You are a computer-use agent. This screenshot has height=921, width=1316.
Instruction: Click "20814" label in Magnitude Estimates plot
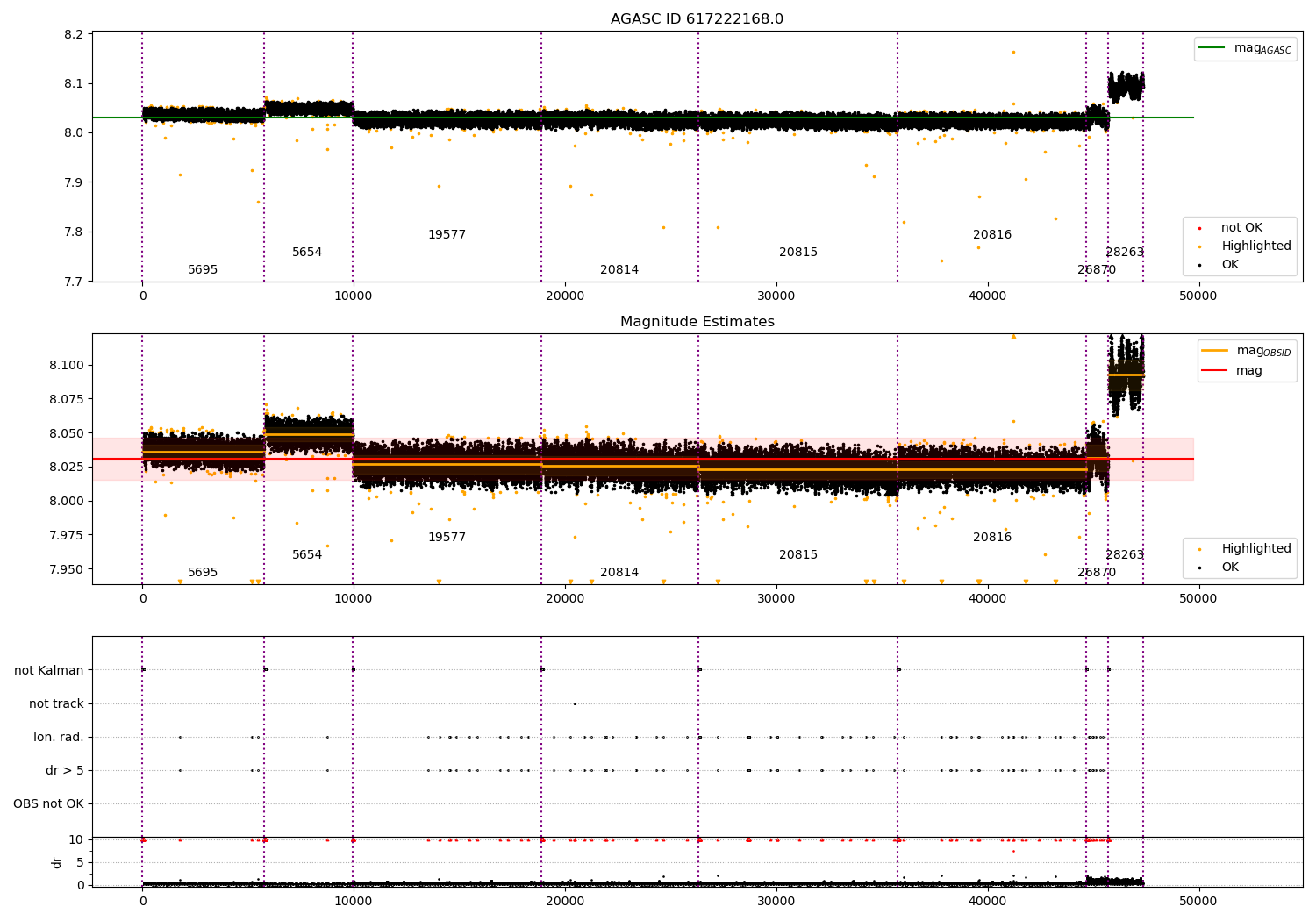pos(619,573)
